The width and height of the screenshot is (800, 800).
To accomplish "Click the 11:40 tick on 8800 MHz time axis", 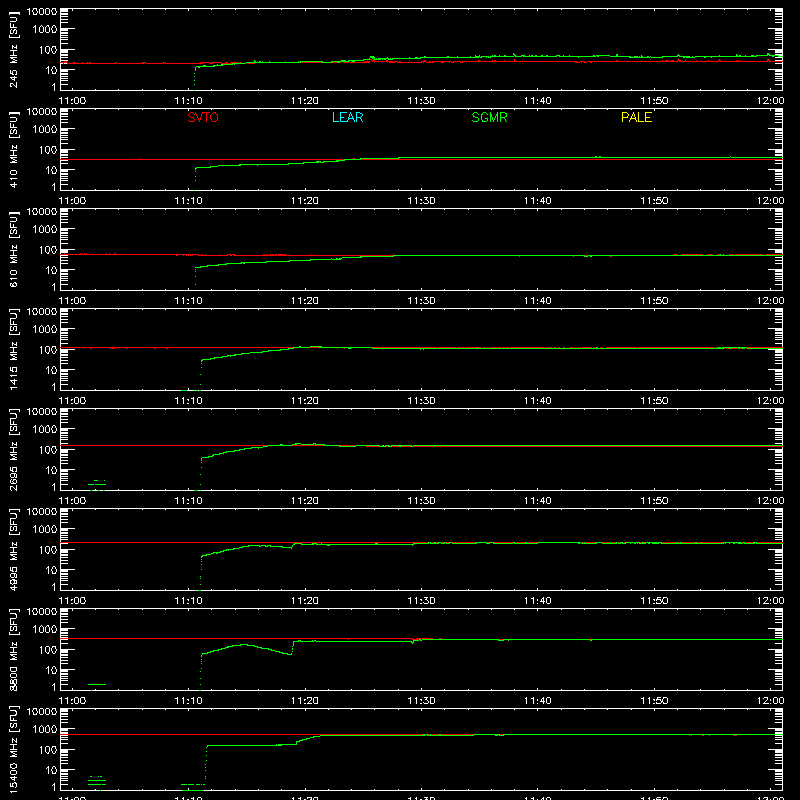I will pos(538,701).
